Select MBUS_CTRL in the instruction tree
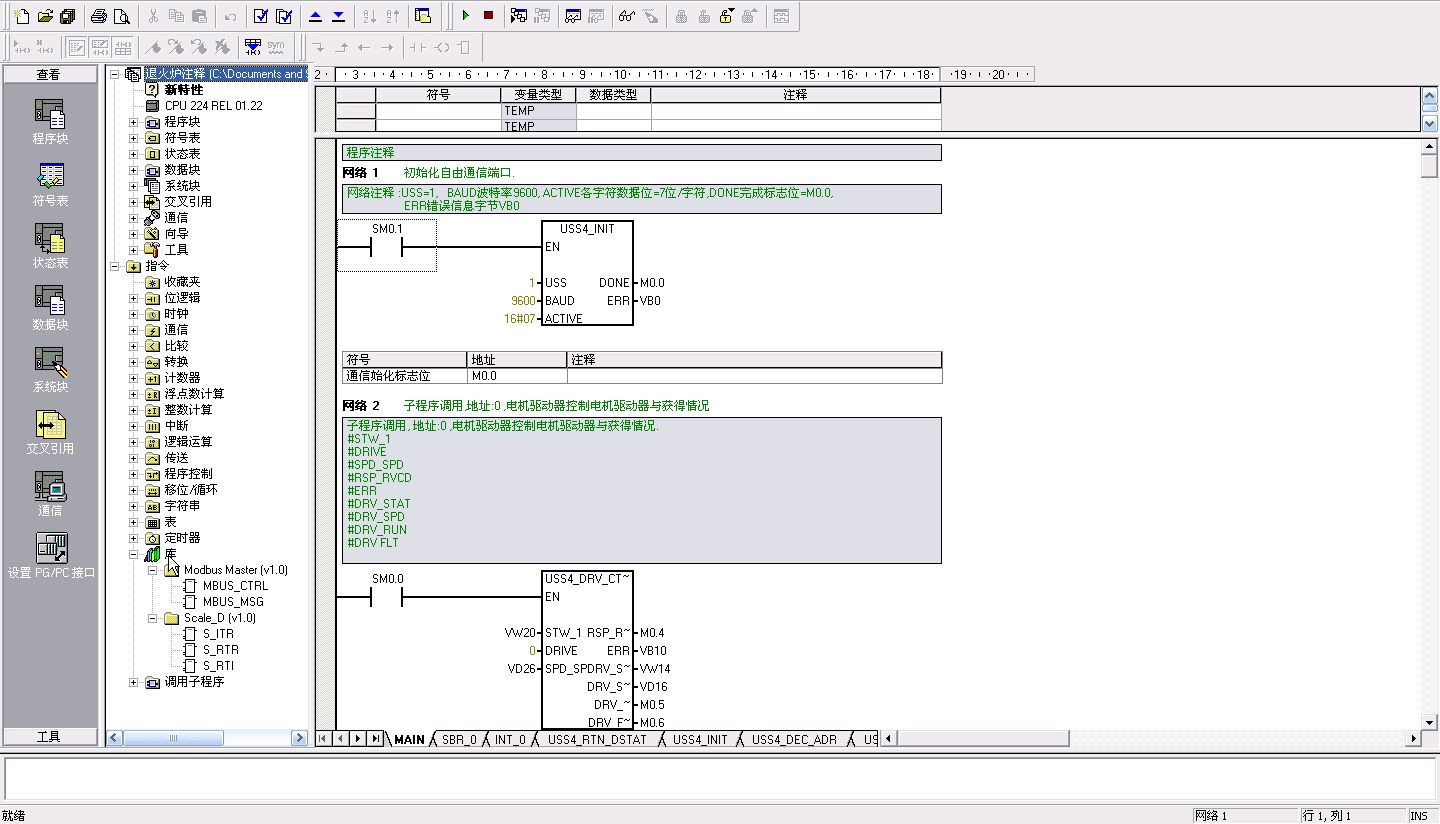Image resolution: width=1440 pixels, height=824 pixels. pos(235,586)
